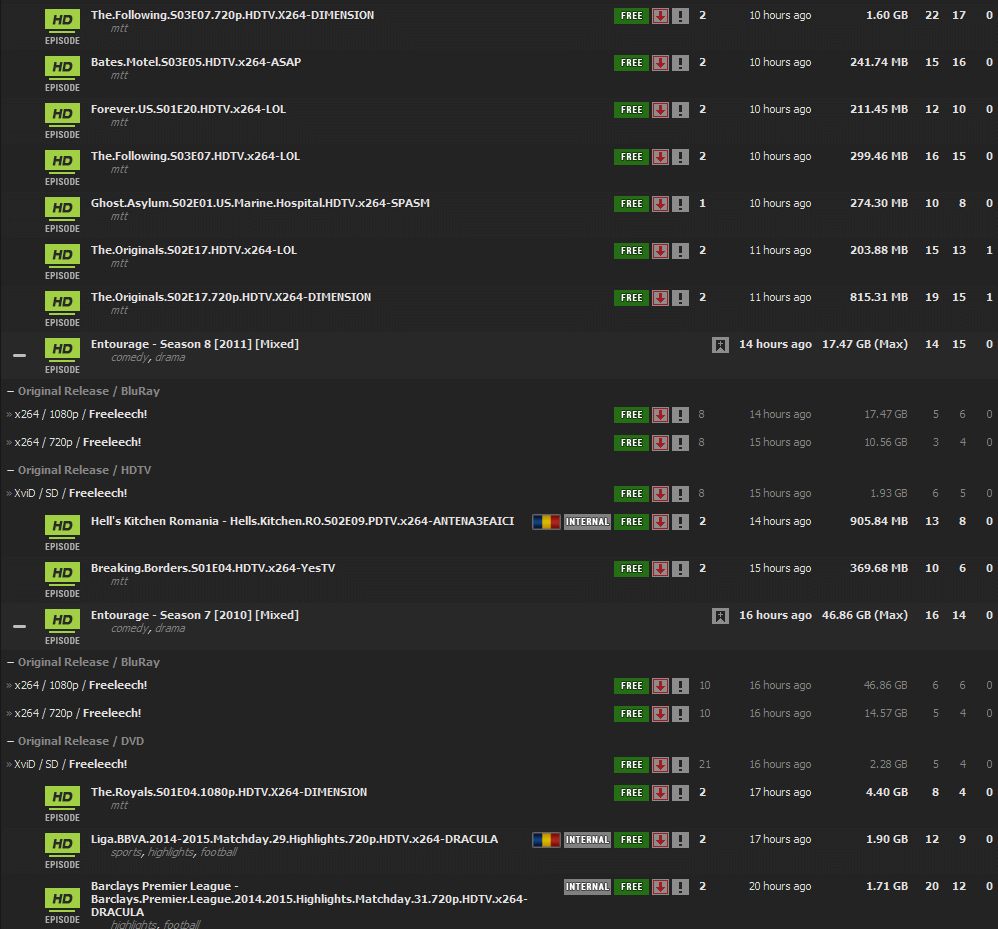This screenshot has width=998, height=929.
Task: Download Entourage Season 7 XviD SD torrent
Action: click(660, 765)
